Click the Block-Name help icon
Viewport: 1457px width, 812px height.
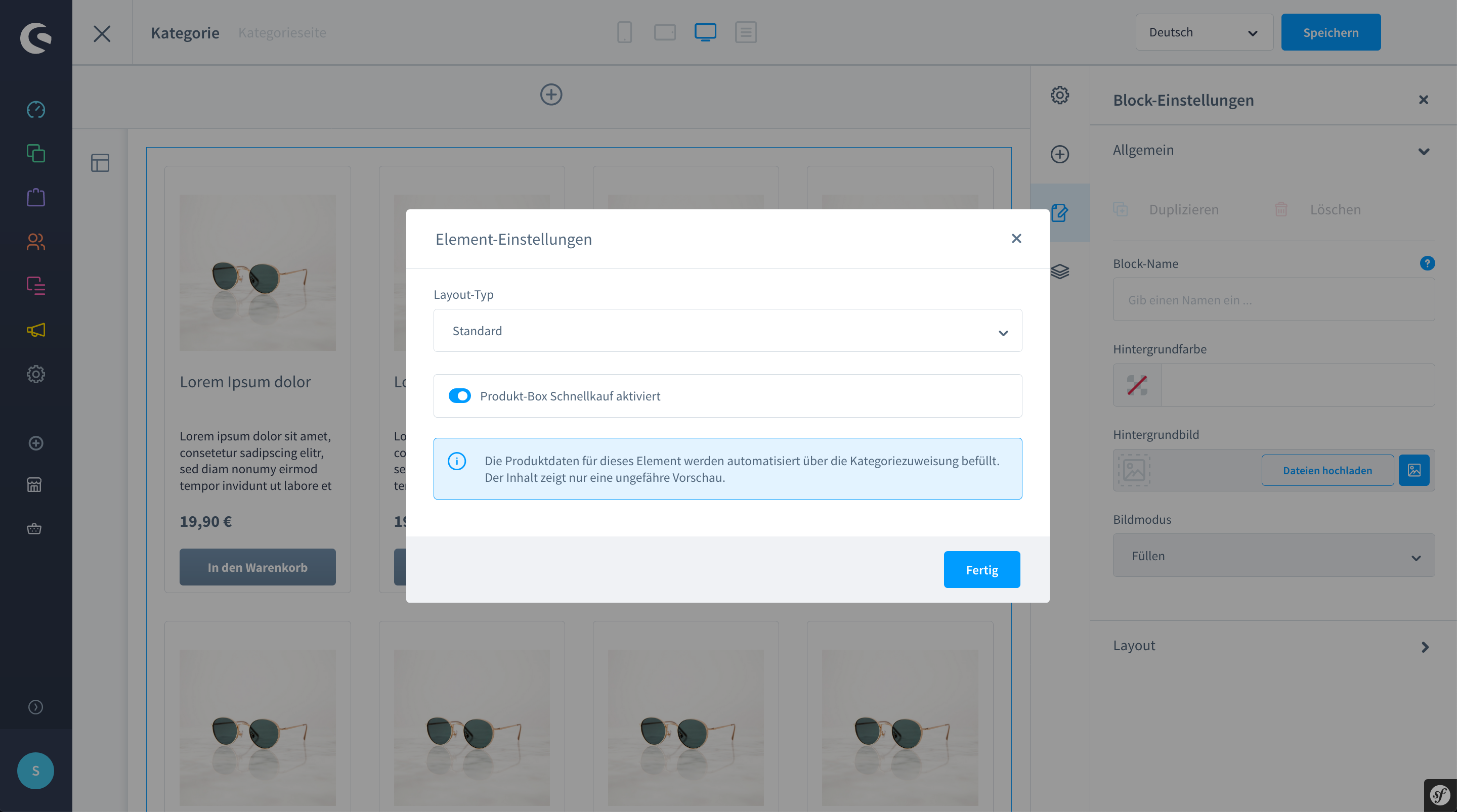click(x=1427, y=263)
